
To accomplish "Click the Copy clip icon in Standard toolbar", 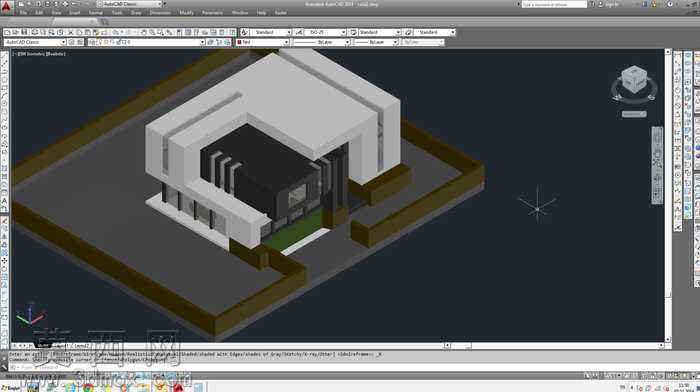I will point(79,32).
